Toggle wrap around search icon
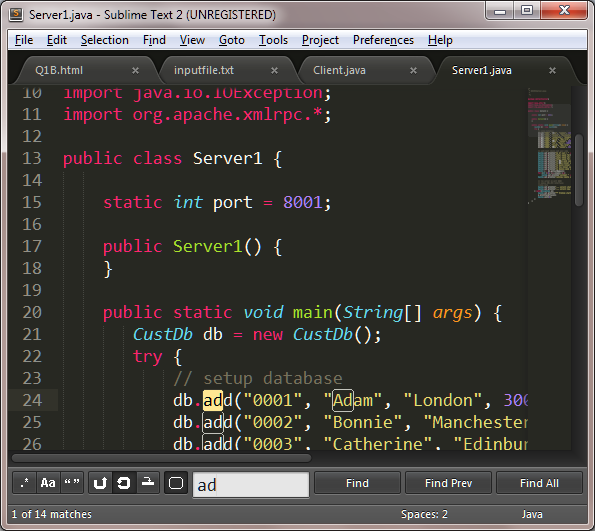 tap(124, 483)
